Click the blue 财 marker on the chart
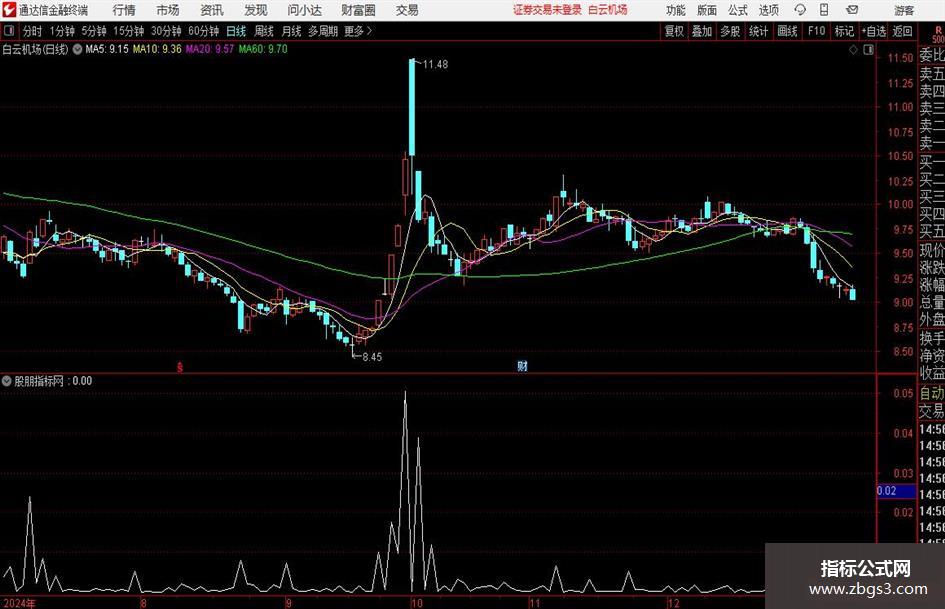The width and height of the screenshot is (945, 609). click(x=522, y=366)
